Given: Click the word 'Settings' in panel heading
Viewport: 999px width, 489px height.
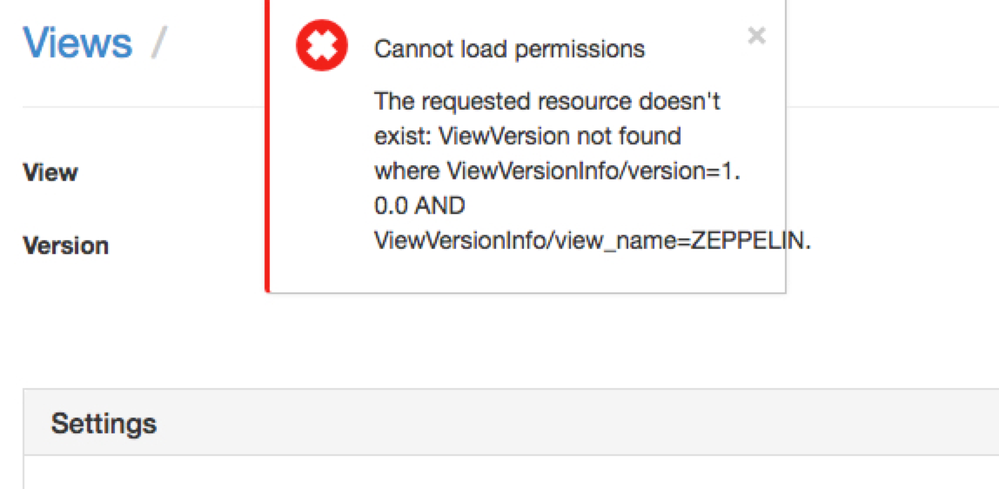Looking at the screenshot, I should click(x=104, y=423).
